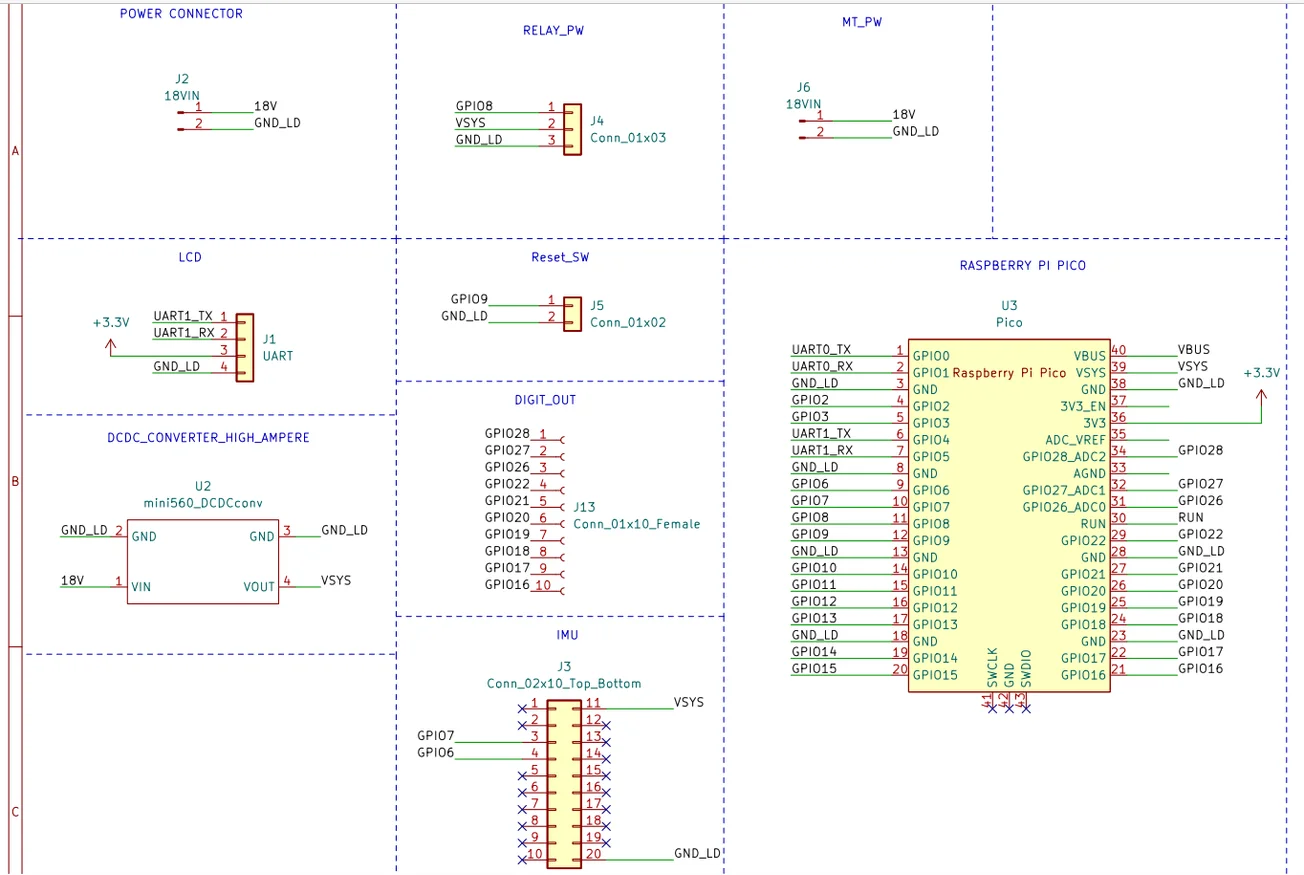The width and height of the screenshot is (1304, 875).
Task: Click the GPIO28 label on J13 pin 1
Action: (x=507, y=433)
